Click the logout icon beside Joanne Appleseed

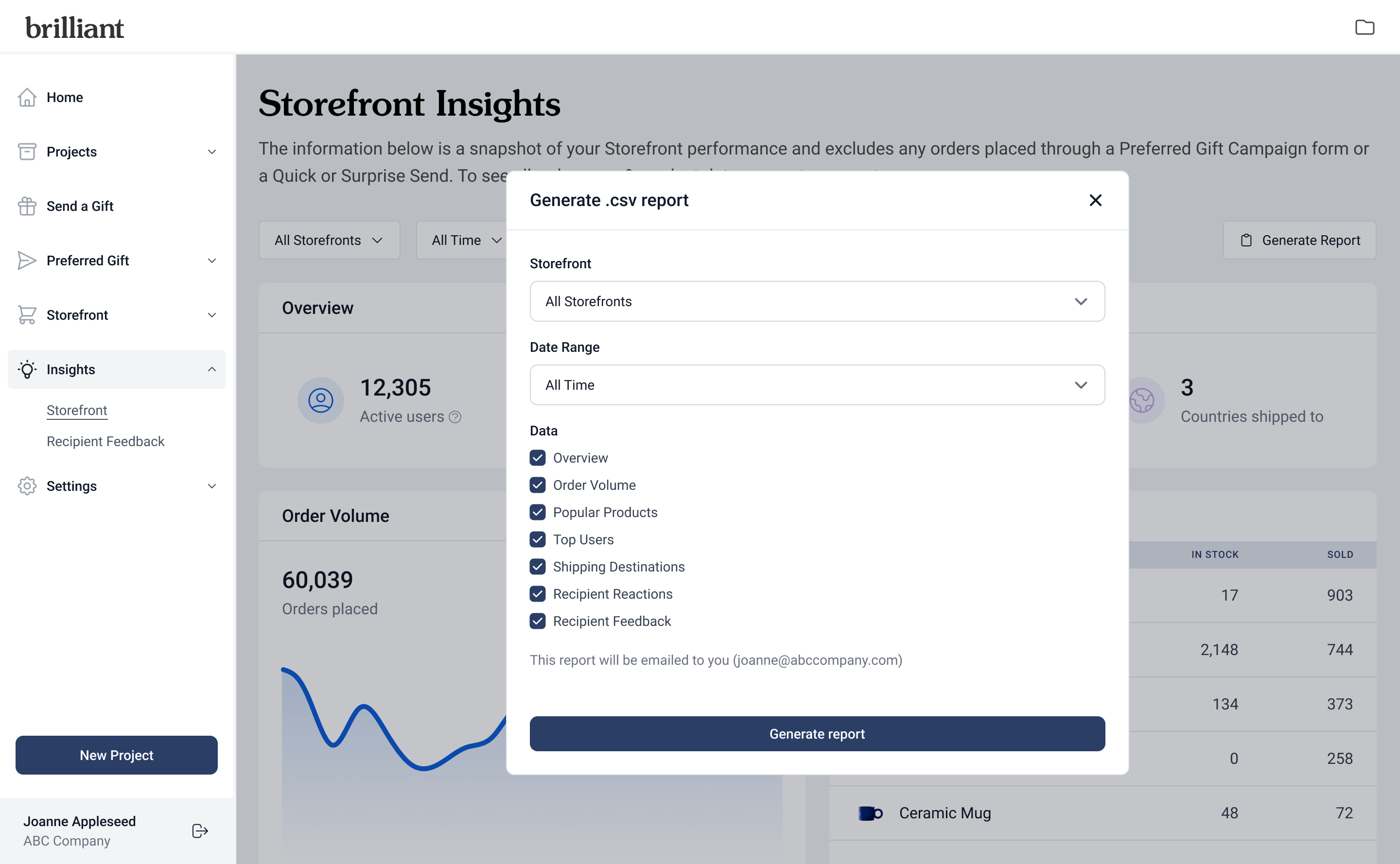coord(199,831)
